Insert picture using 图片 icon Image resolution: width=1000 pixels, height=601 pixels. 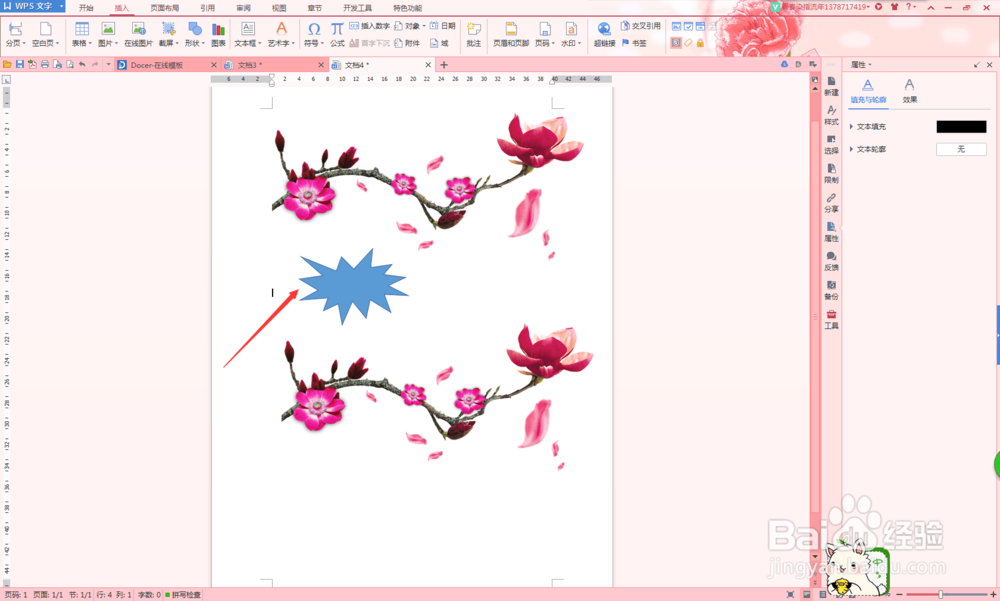pyautogui.click(x=108, y=34)
